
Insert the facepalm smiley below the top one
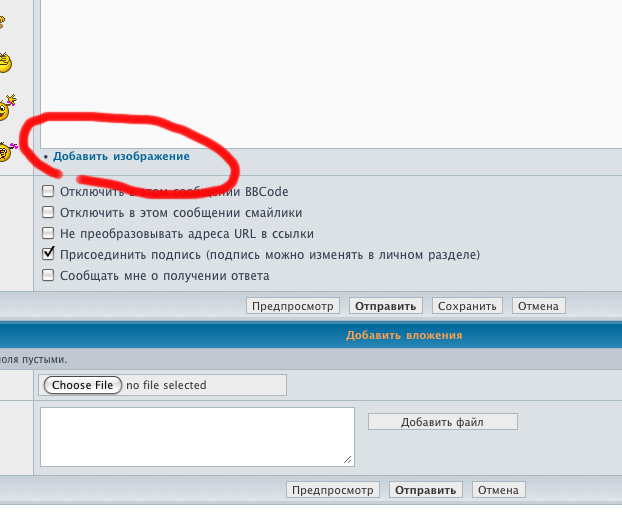(x=5, y=63)
